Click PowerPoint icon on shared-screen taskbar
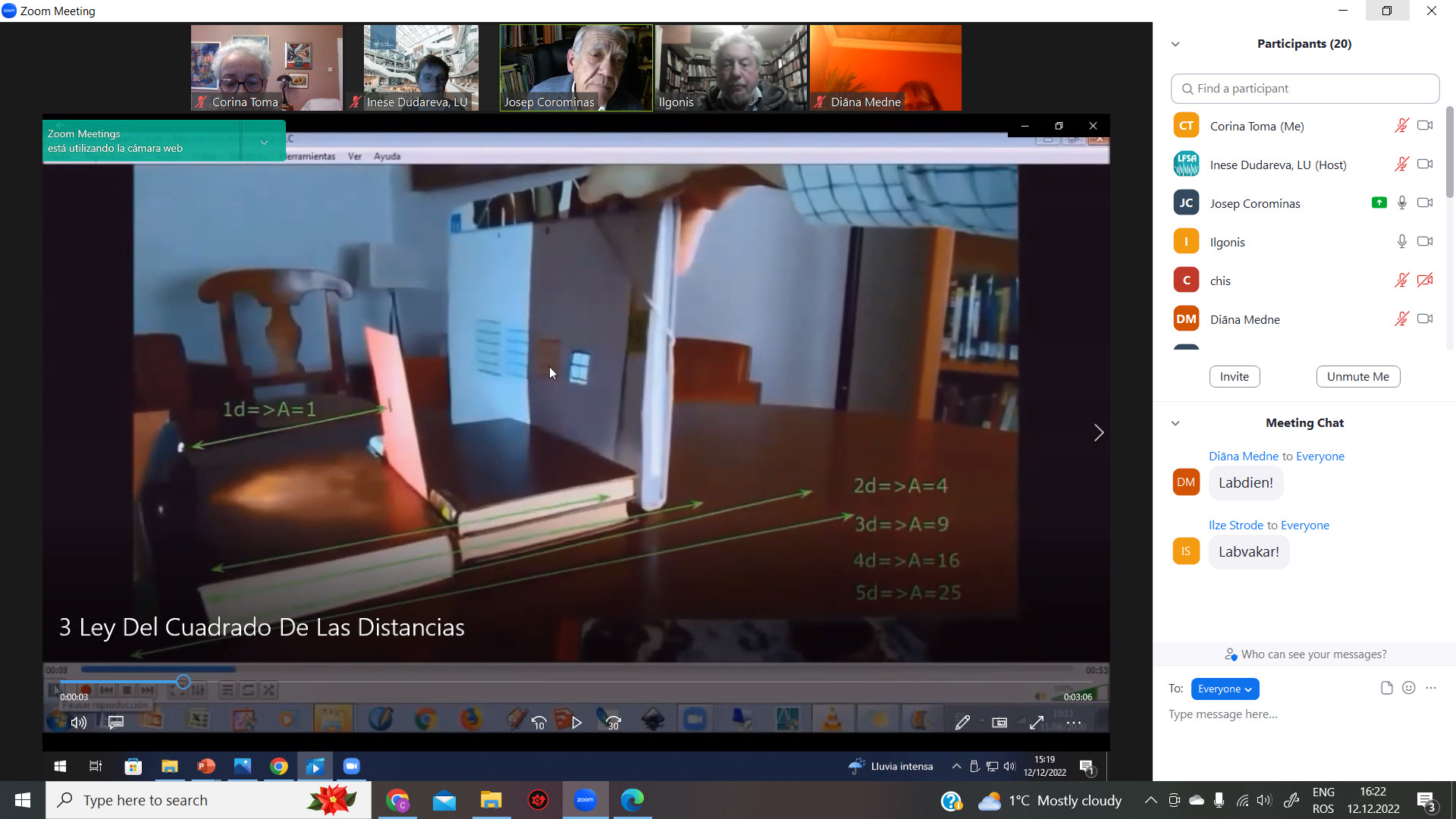 pyautogui.click(x=206, y=766)
